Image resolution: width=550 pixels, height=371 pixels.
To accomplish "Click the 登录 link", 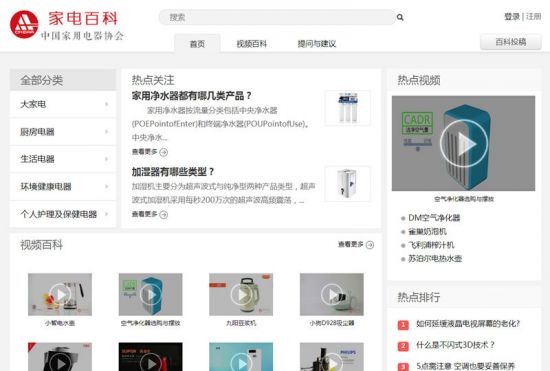I will 512,16.
